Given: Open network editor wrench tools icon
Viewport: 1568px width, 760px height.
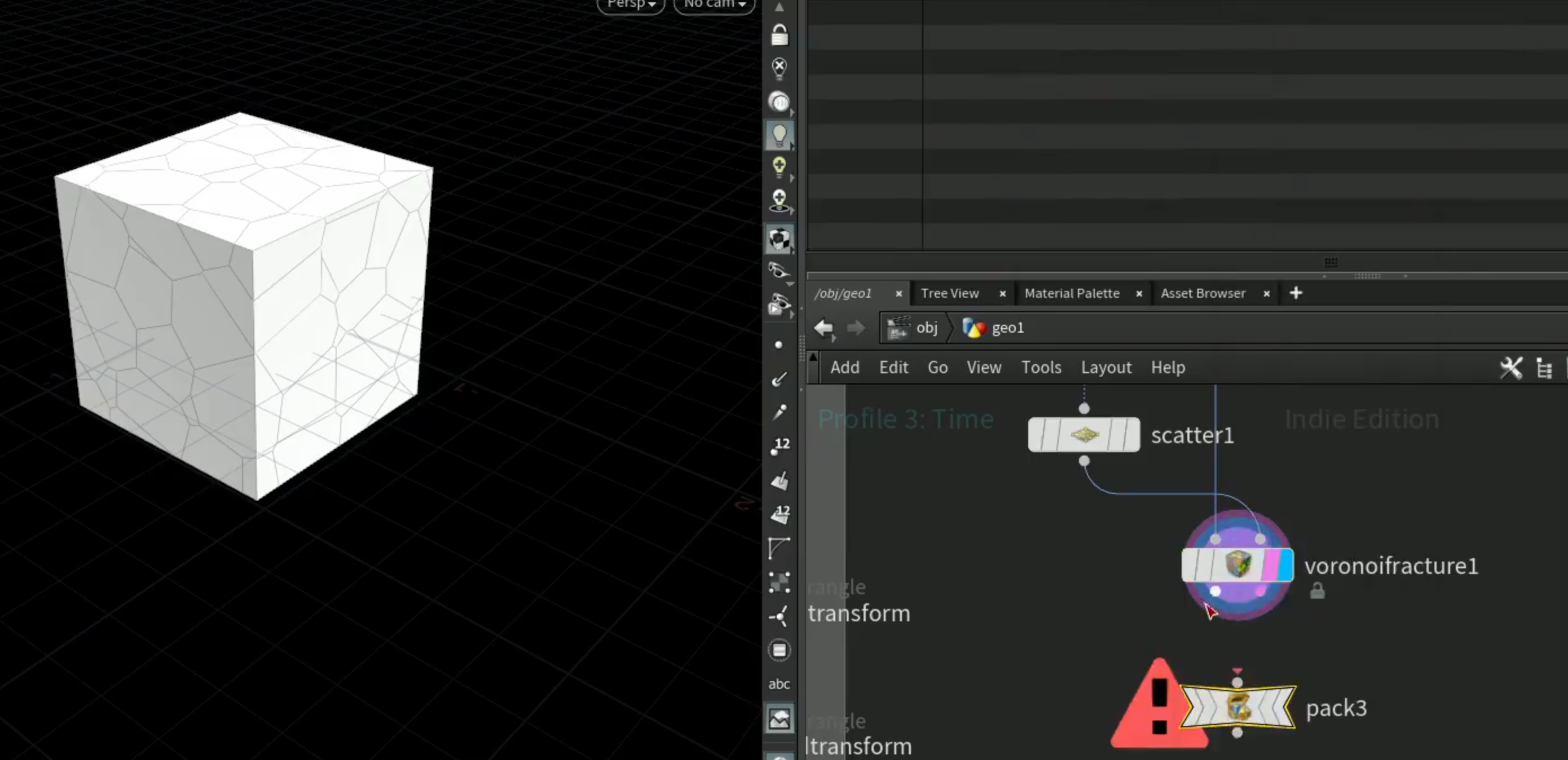Looking at the screenshot, I should (1511, 368).
